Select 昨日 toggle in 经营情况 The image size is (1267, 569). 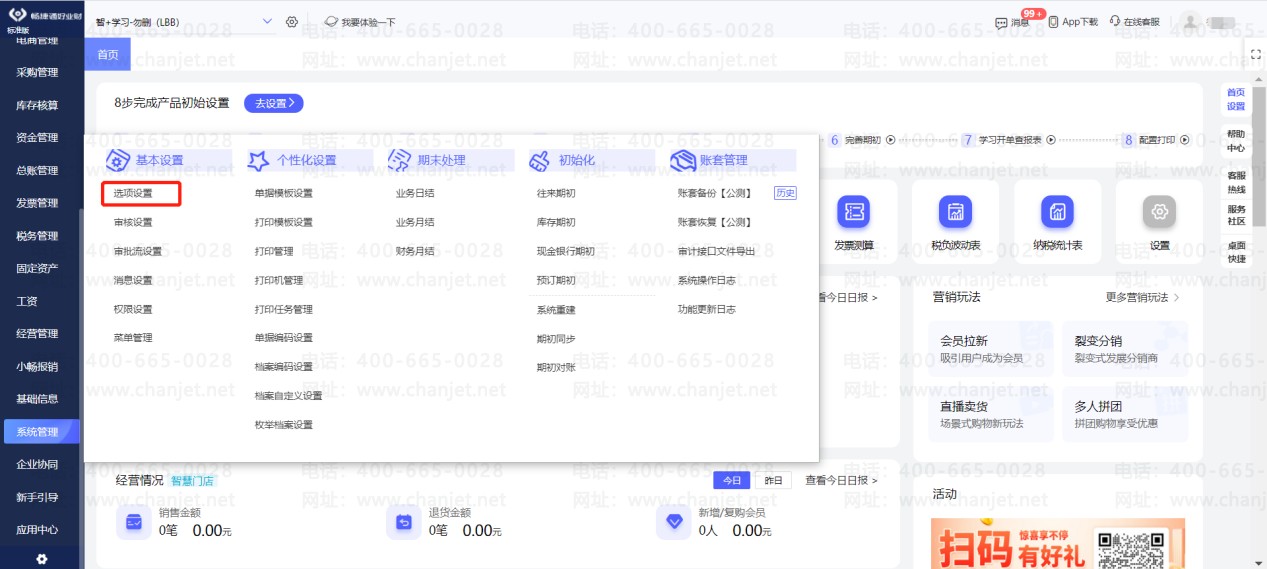pyautogui.click(x=773, y=480)
